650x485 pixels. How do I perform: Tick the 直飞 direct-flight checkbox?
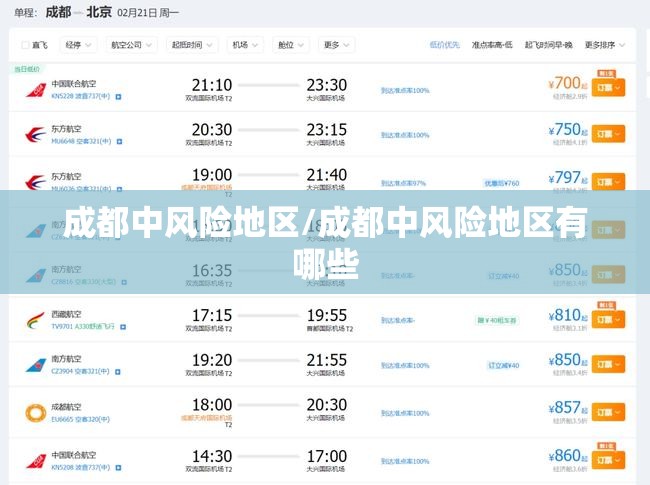tap(25, 45)
